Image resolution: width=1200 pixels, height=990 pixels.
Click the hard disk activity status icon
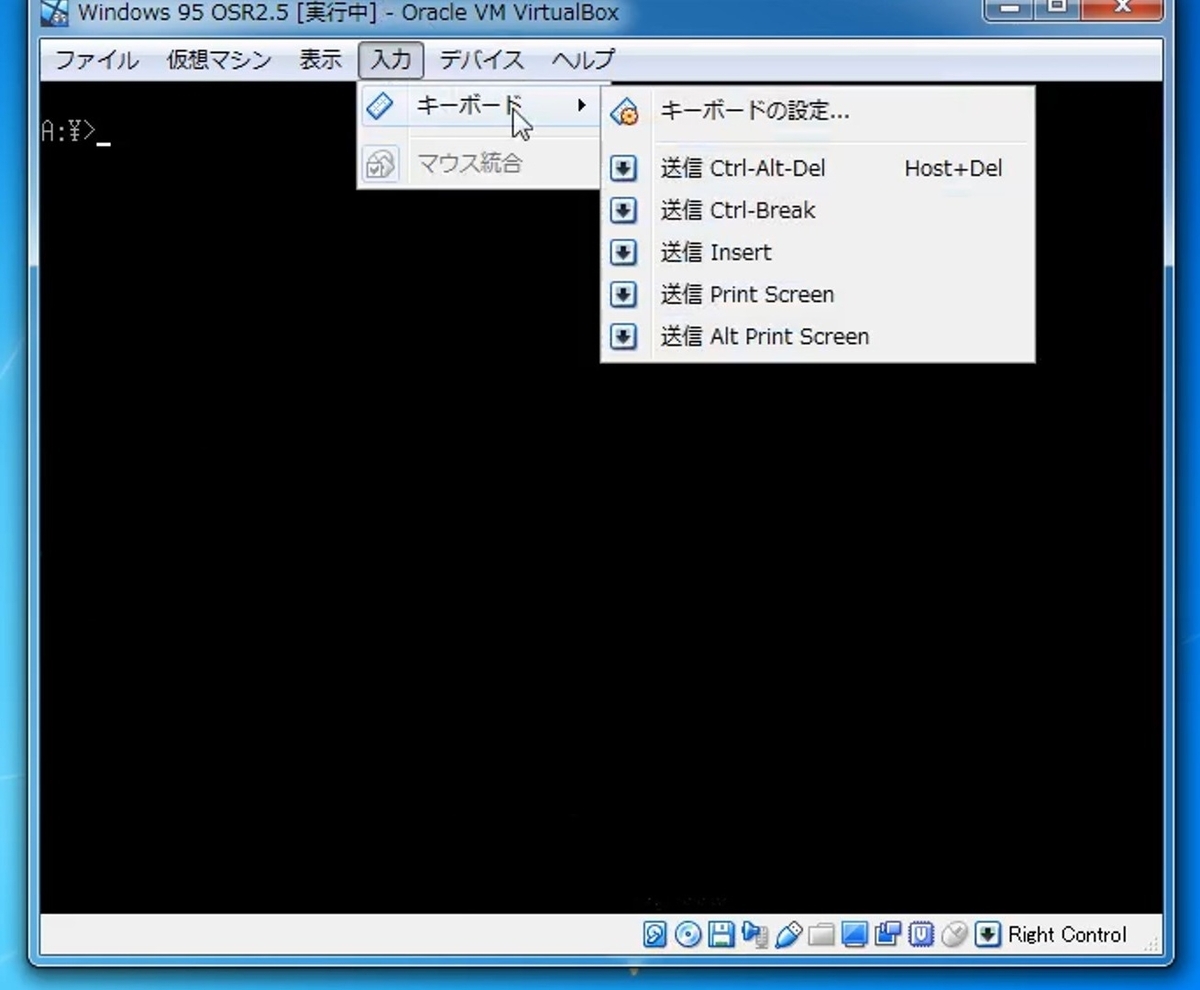pos(654,935)
